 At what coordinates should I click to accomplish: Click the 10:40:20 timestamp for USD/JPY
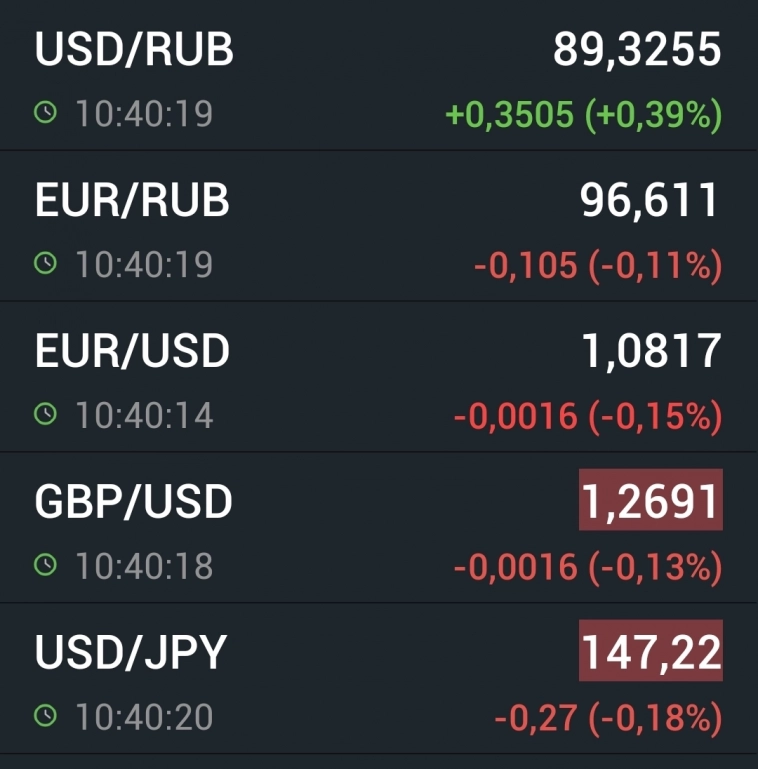[144, 716]
